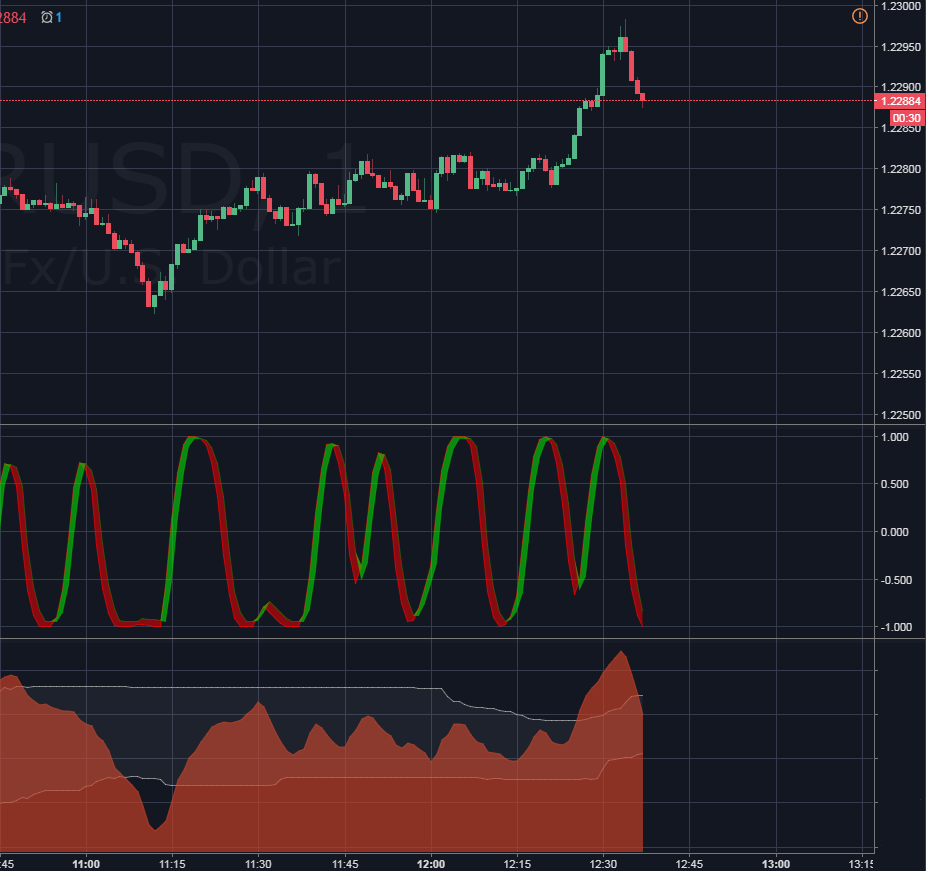926x871 pixels.
Task: Click the dotted red current price line
Action: pyautogui.click(x=437, y=101)
